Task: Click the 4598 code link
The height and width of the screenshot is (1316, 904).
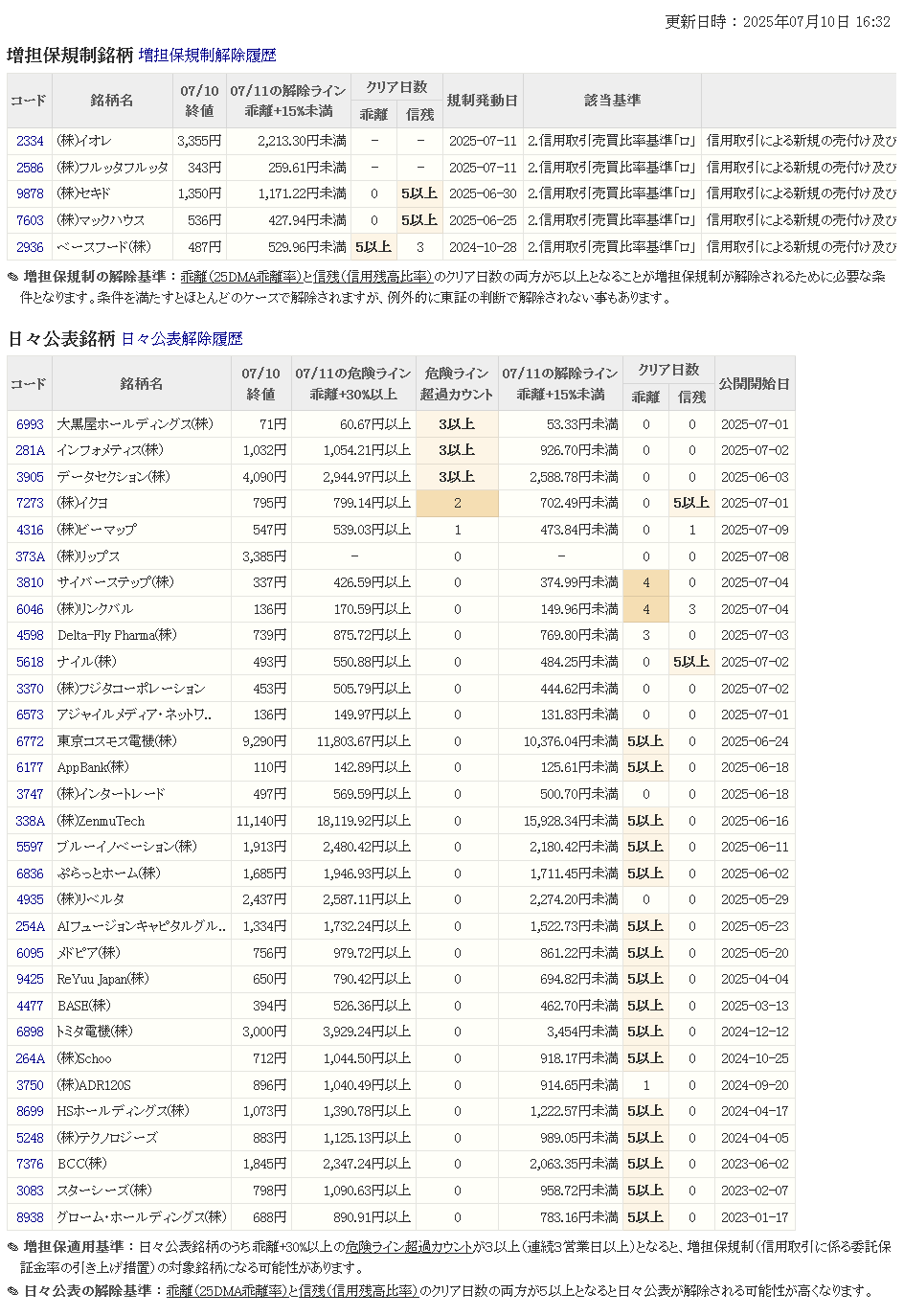Action: pyautogui.click(x=30, y=635)
